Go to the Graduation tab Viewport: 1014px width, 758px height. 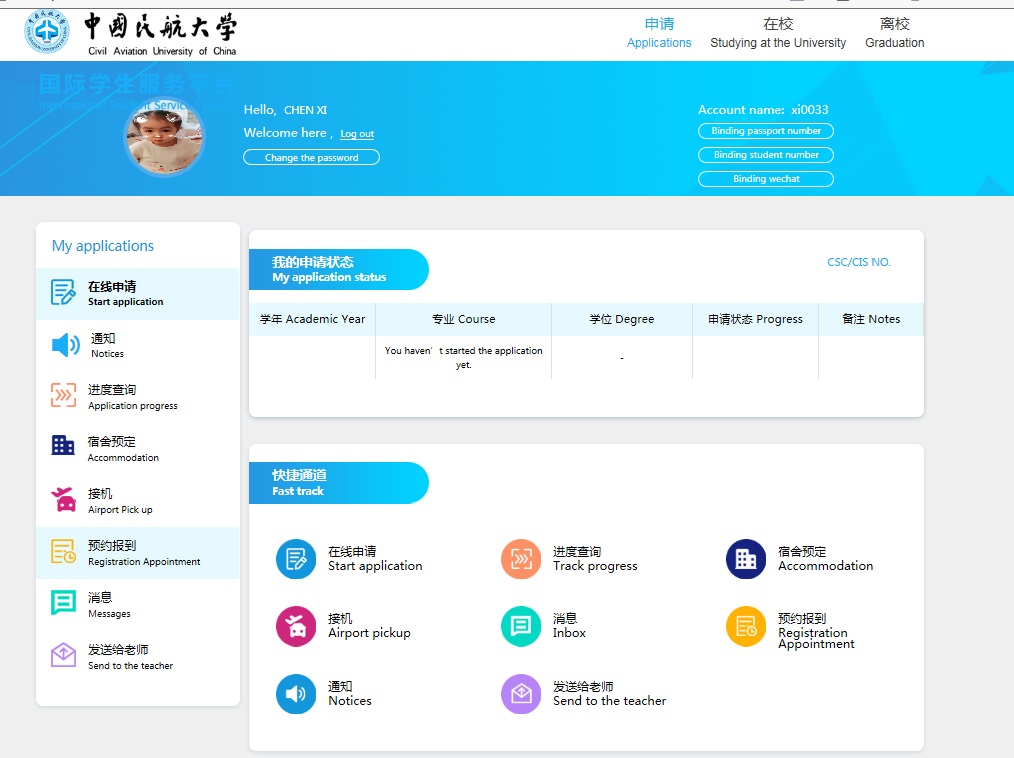(x=894, y=33)
